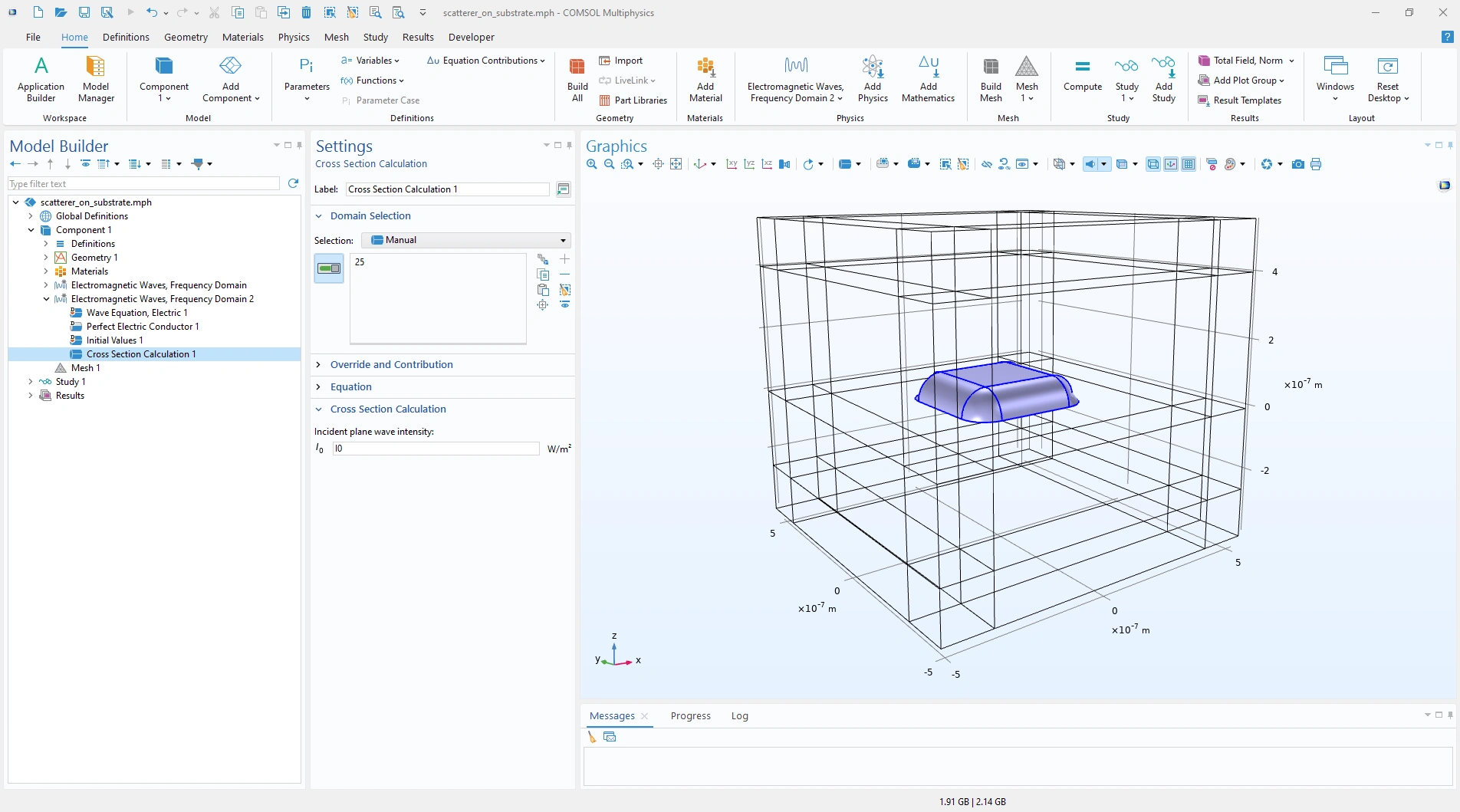Toggle the Activate Selection switch
The width and height of the screenshot is (1460, 812).
coord(329,268)
